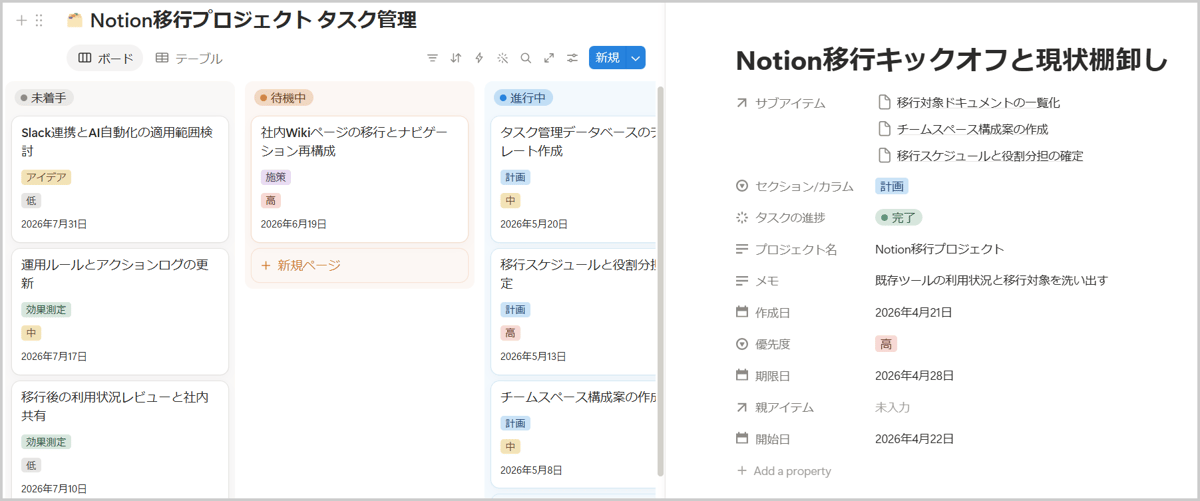
Task: Click the 期限日 calendar icon
Action: tap(742, 375)
